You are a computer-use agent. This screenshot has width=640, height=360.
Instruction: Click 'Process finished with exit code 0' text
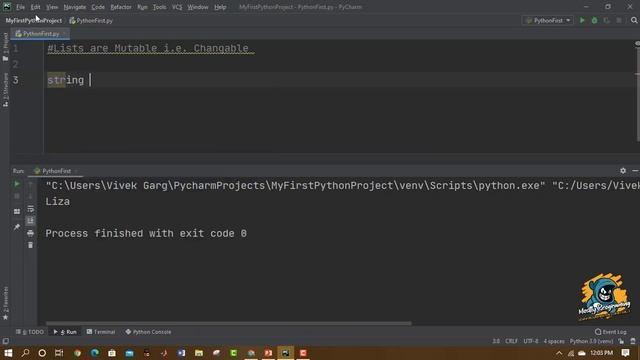pos(146,233)
